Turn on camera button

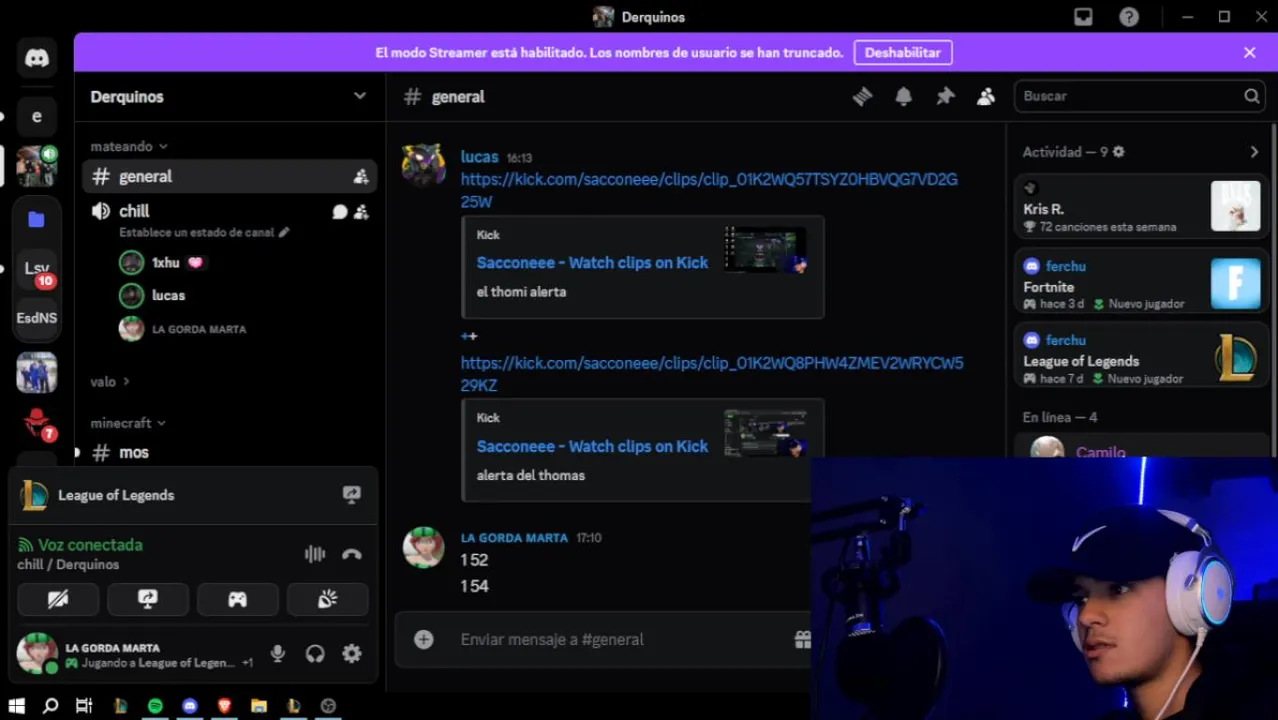coord(58,599)
